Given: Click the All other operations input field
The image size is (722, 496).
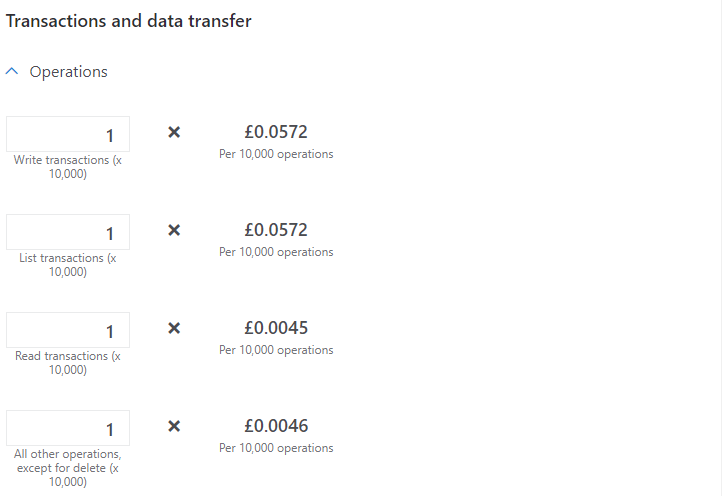Looking at the screenshot, I should [x=68, y=429].
